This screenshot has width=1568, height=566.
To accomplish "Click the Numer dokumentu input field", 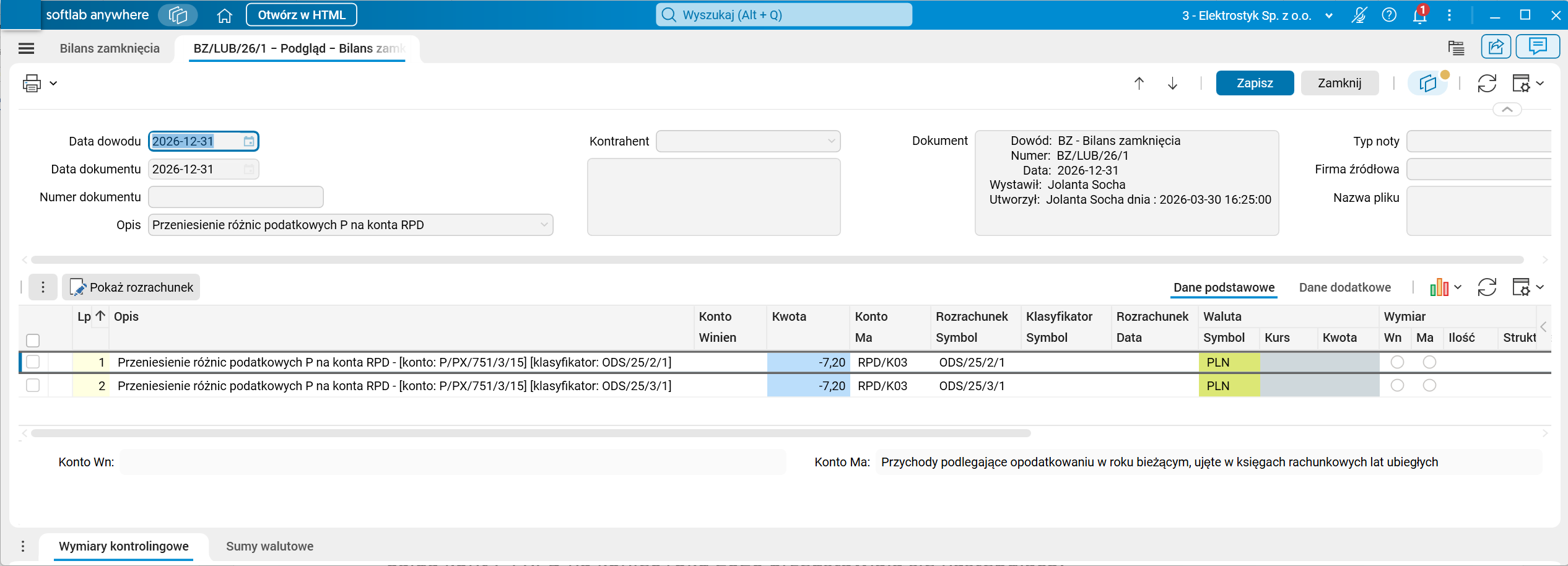I will click(x=236, y=197).
